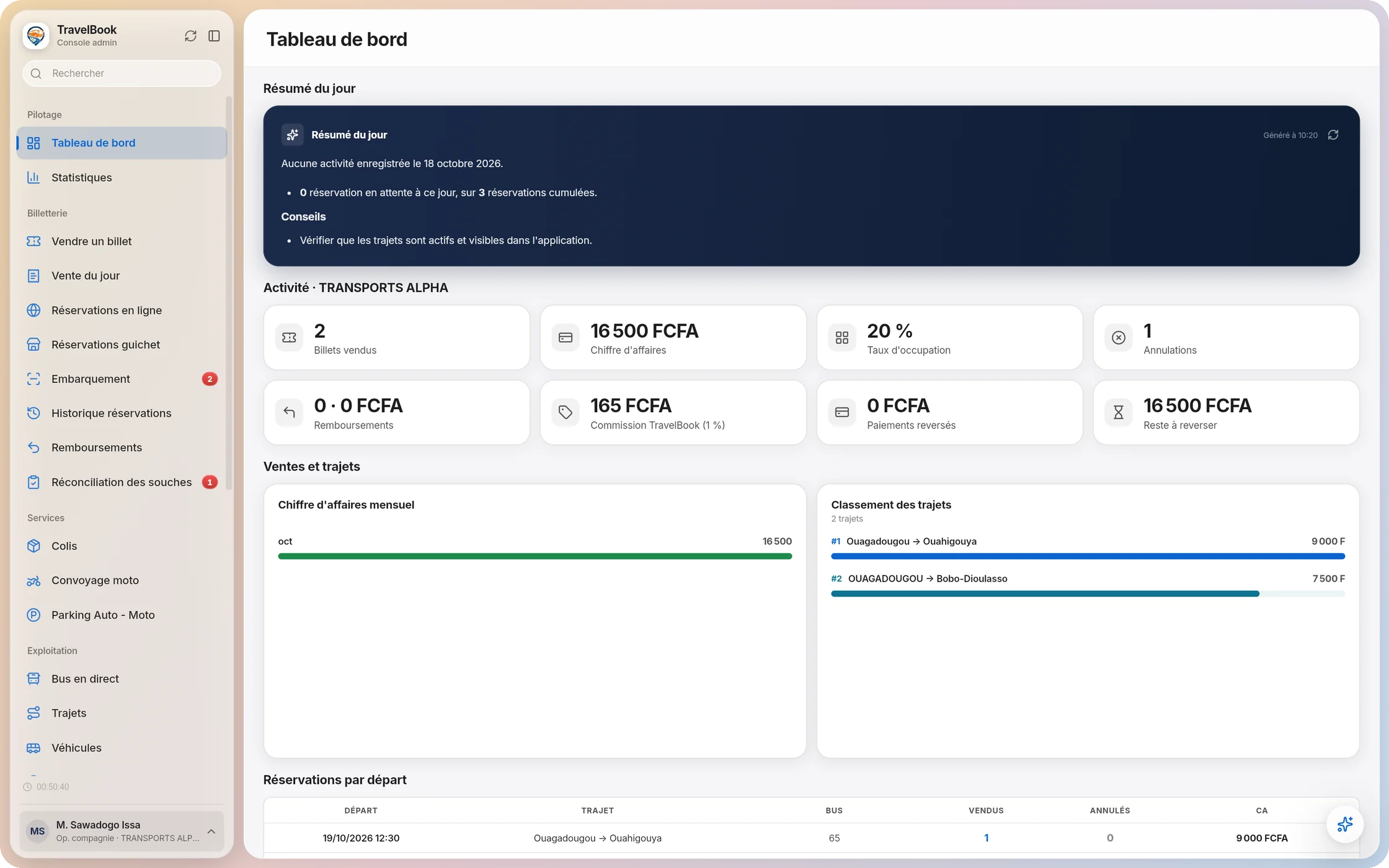Image resolution: width=1389 pixels, height=868 pixels.
Task: Click the Réservations en ligne globe icon
Action: click(x=33, y=310)
